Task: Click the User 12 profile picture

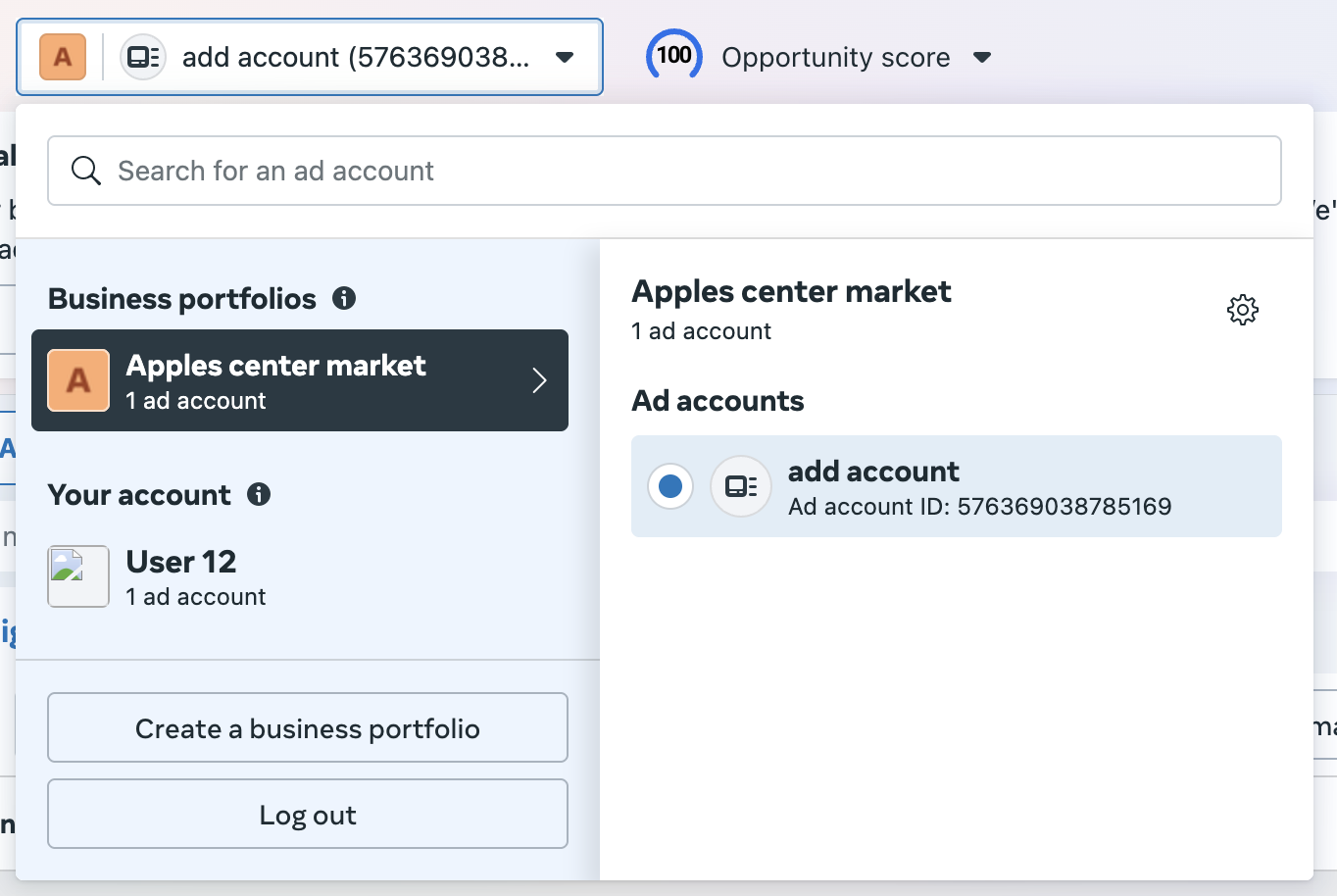Action: tap(78, 576)
